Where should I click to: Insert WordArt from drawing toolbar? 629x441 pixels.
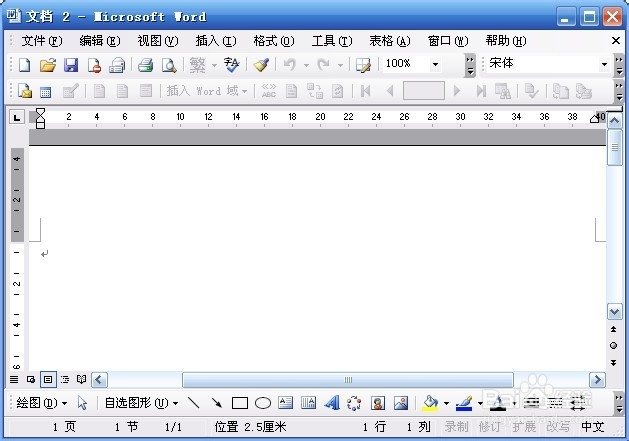pyautogui.click(x=332, y=402)
